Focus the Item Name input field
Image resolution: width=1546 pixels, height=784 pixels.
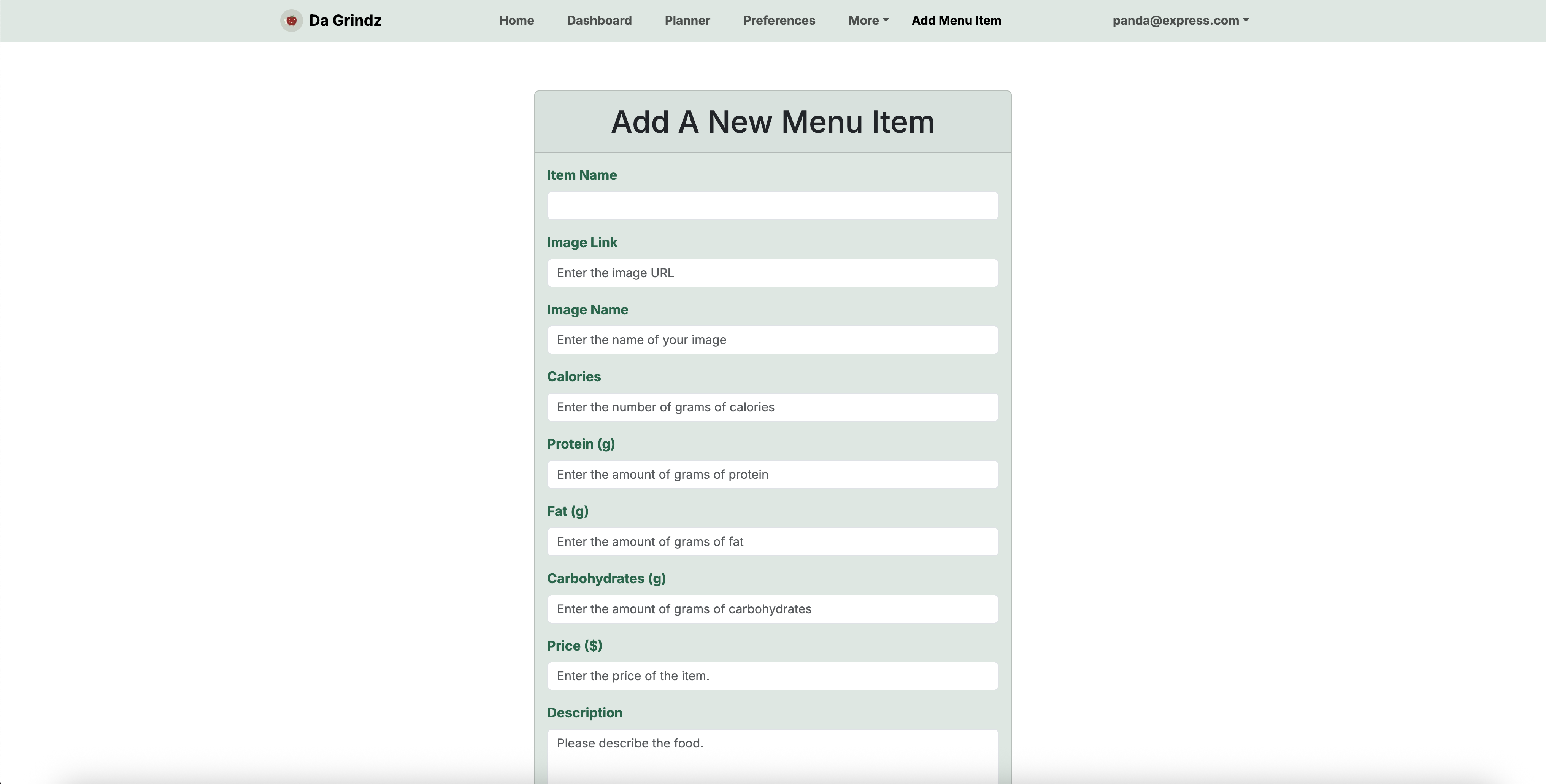772,206
